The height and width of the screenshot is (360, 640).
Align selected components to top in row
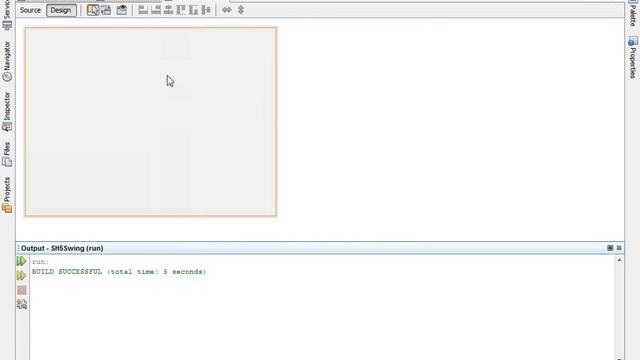click(181, 10)
